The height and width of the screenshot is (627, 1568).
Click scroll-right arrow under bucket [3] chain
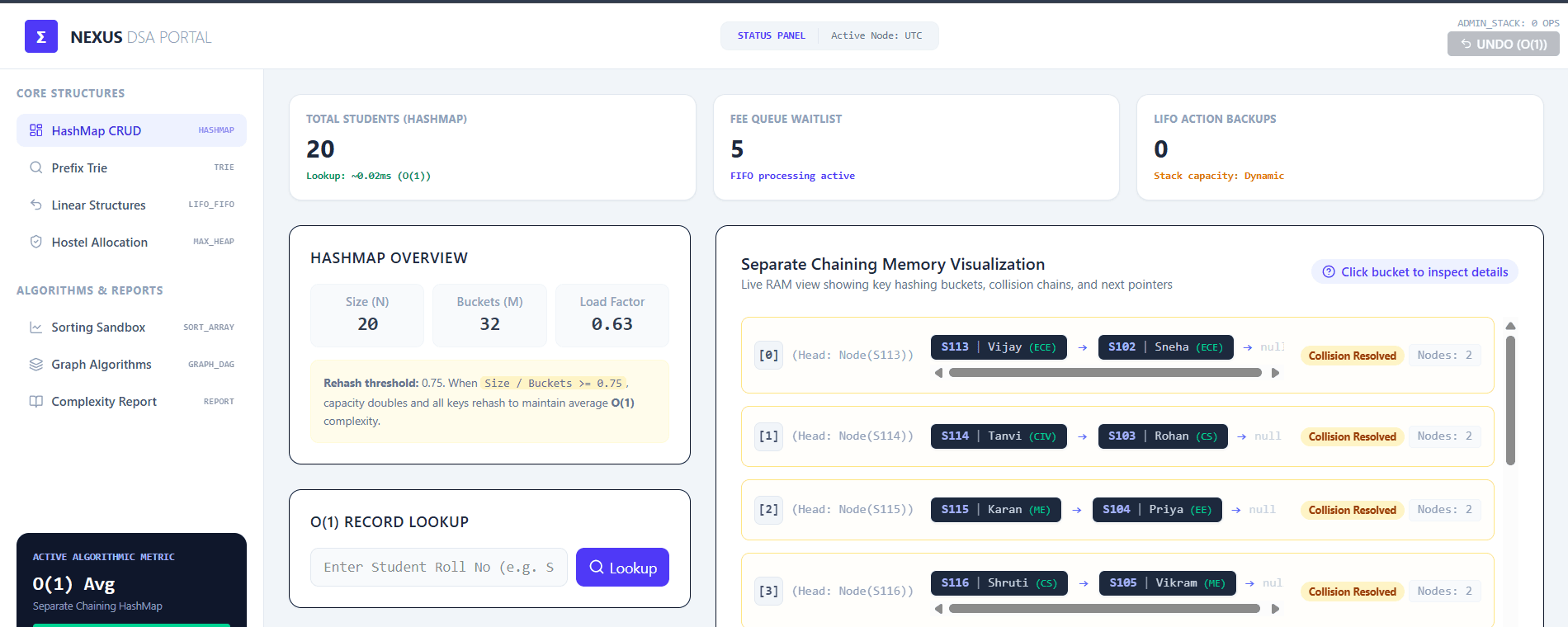pyautogui.click(x=1275, y=609)
